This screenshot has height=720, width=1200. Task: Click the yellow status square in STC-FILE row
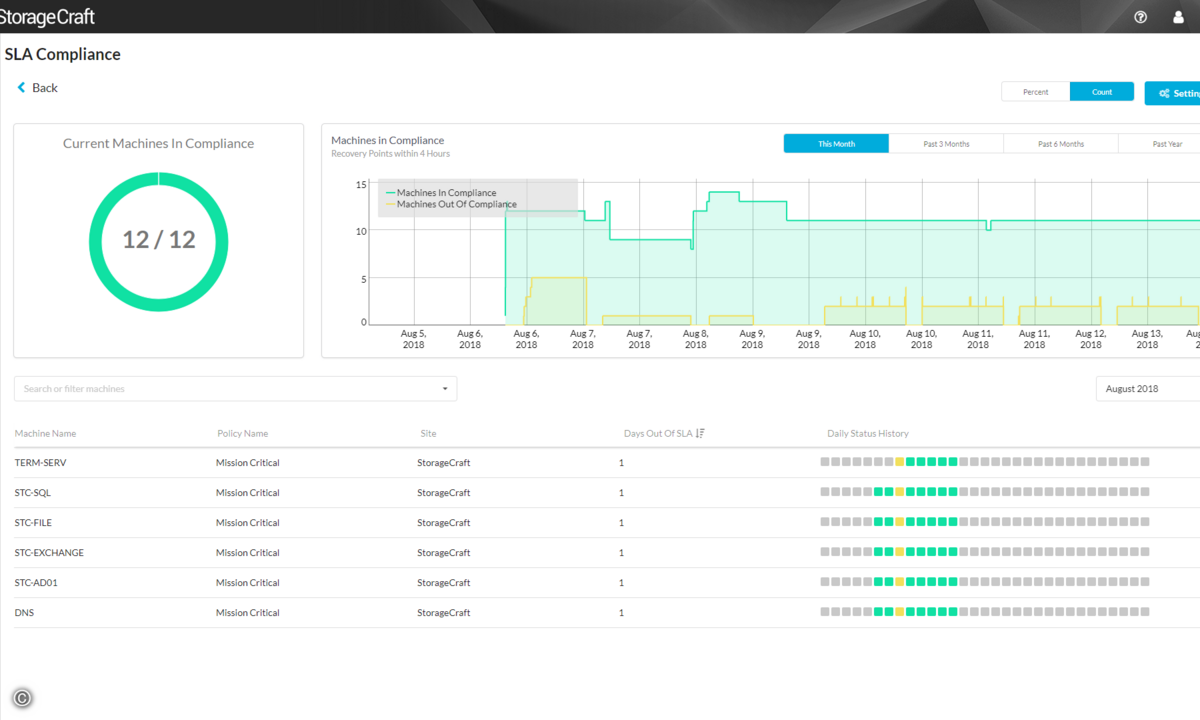point(900,522)
